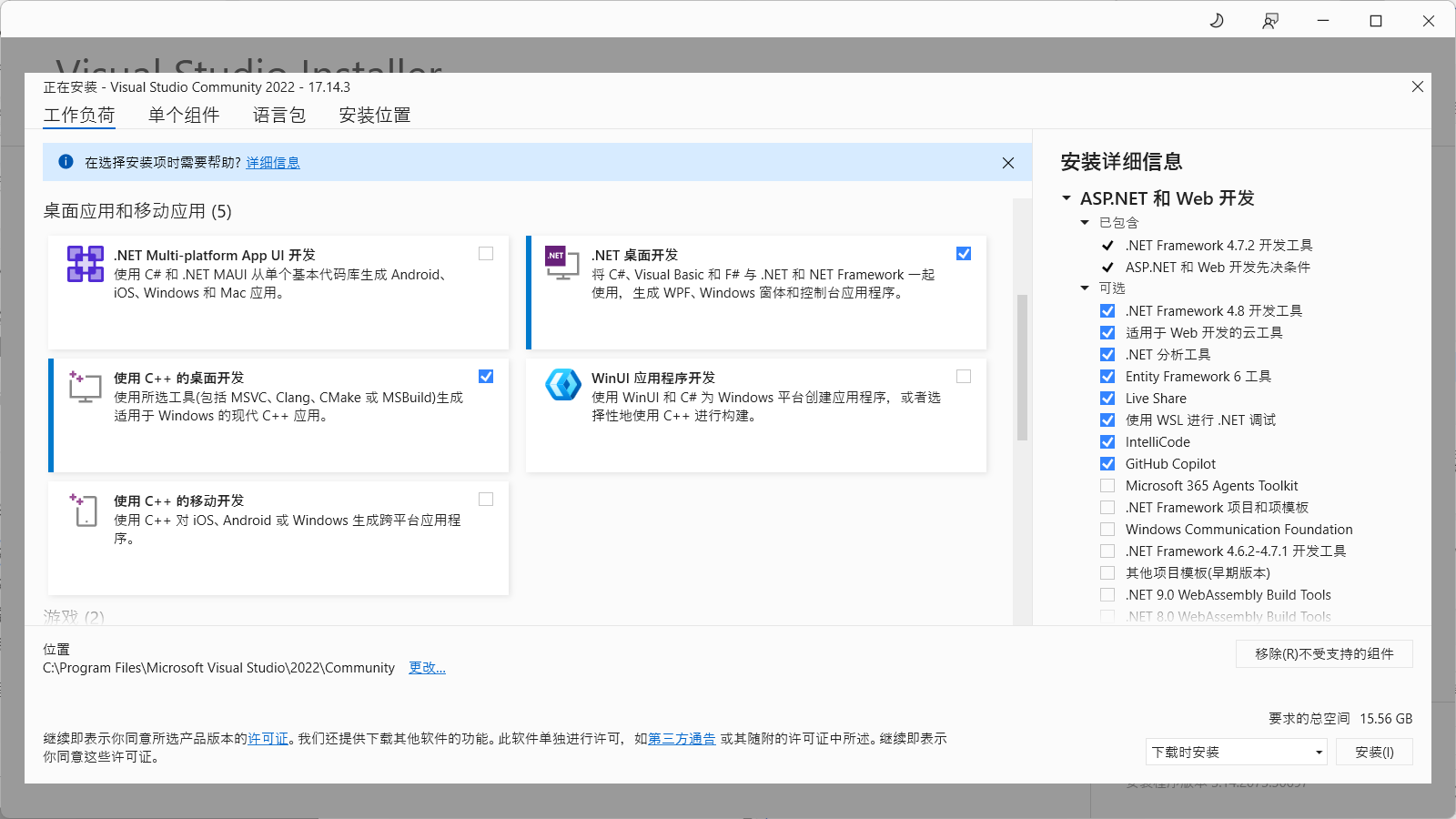Image resolution: width=1456 pixels, height=819 pixels.
Task: Switch to the 单个组件 tab
Action: [184, 116]
